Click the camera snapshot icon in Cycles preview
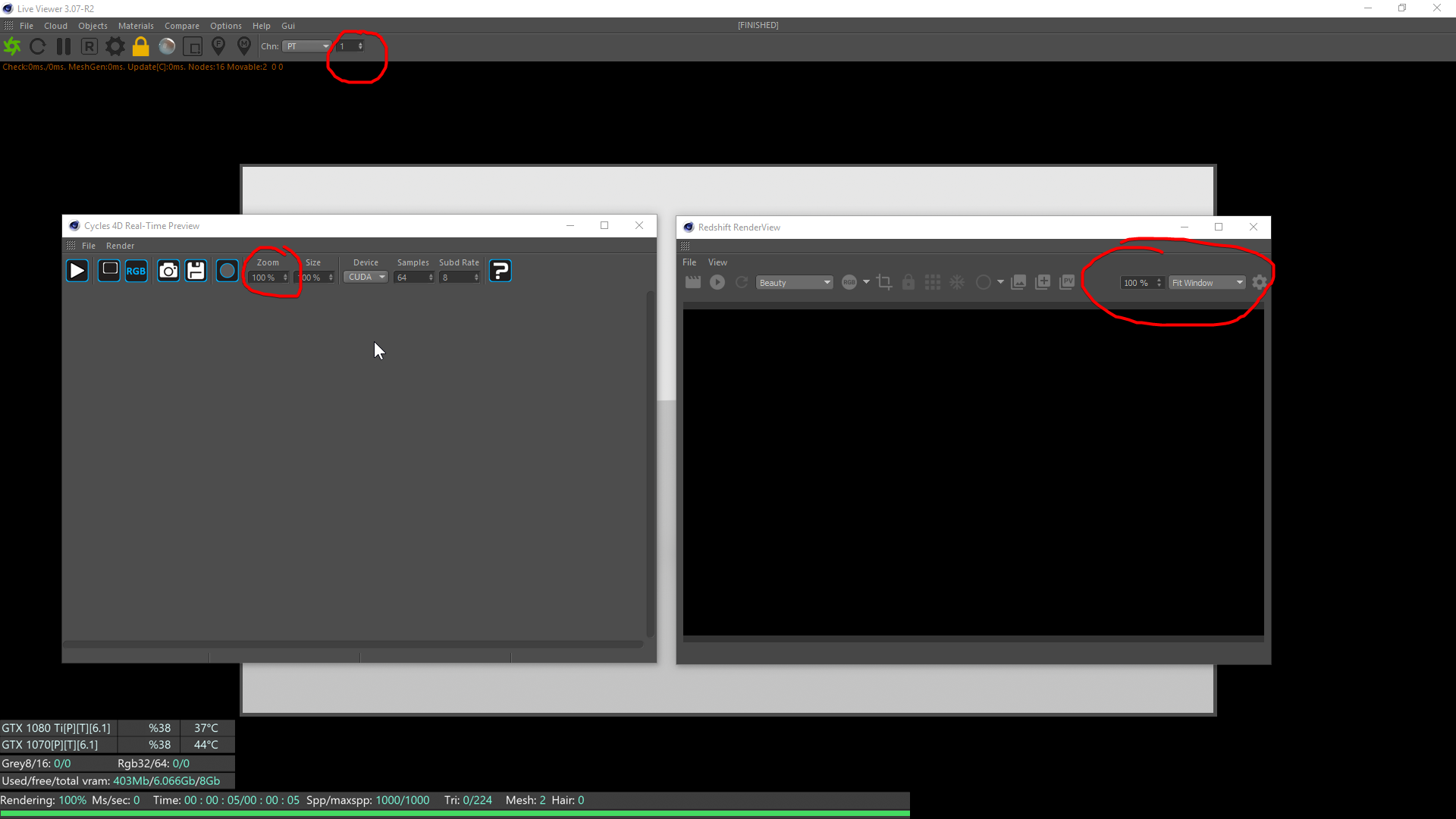Screen dimensions: 1456x819 (168, 271)
